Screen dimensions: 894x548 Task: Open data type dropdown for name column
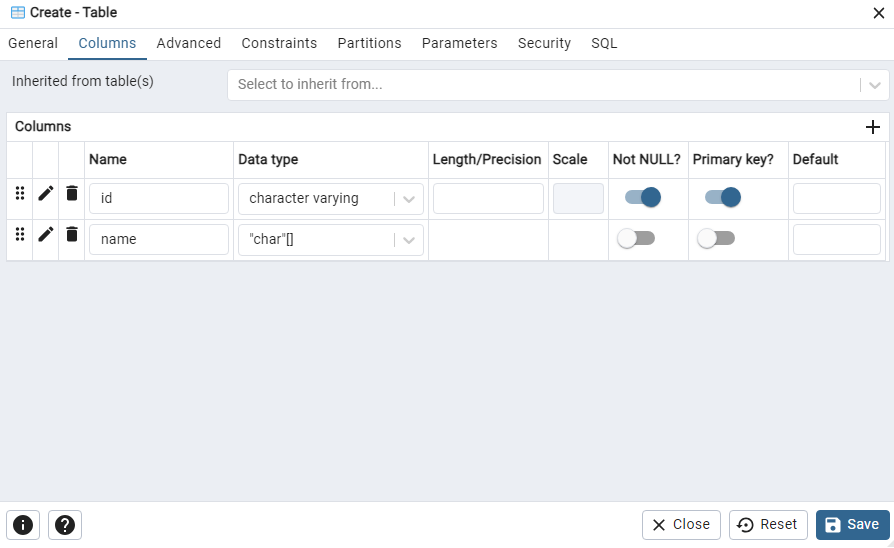pyautogui.click(x=409, y=240)
